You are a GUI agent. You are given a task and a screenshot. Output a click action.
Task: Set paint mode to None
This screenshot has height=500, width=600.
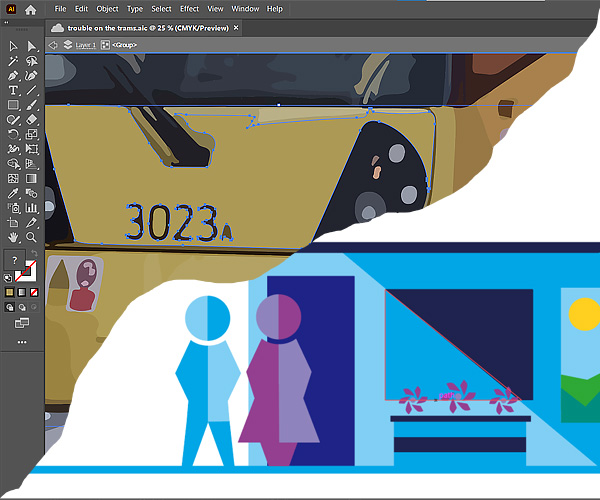tap(34, 292)
